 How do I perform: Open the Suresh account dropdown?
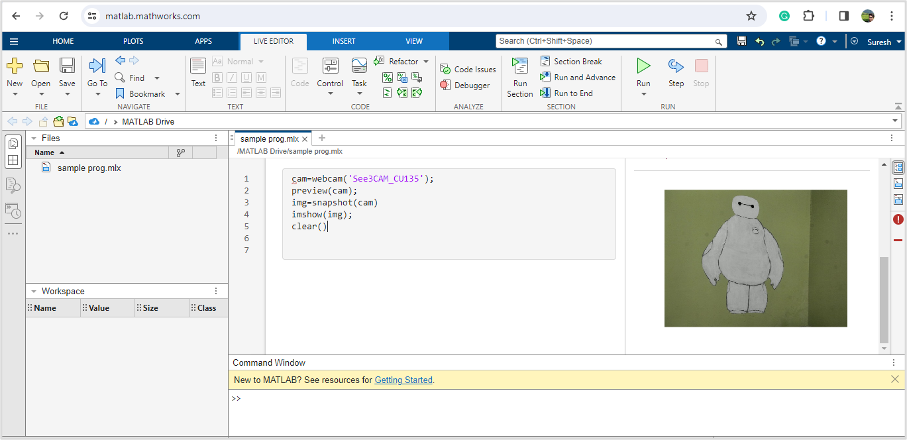pos(883,42)
